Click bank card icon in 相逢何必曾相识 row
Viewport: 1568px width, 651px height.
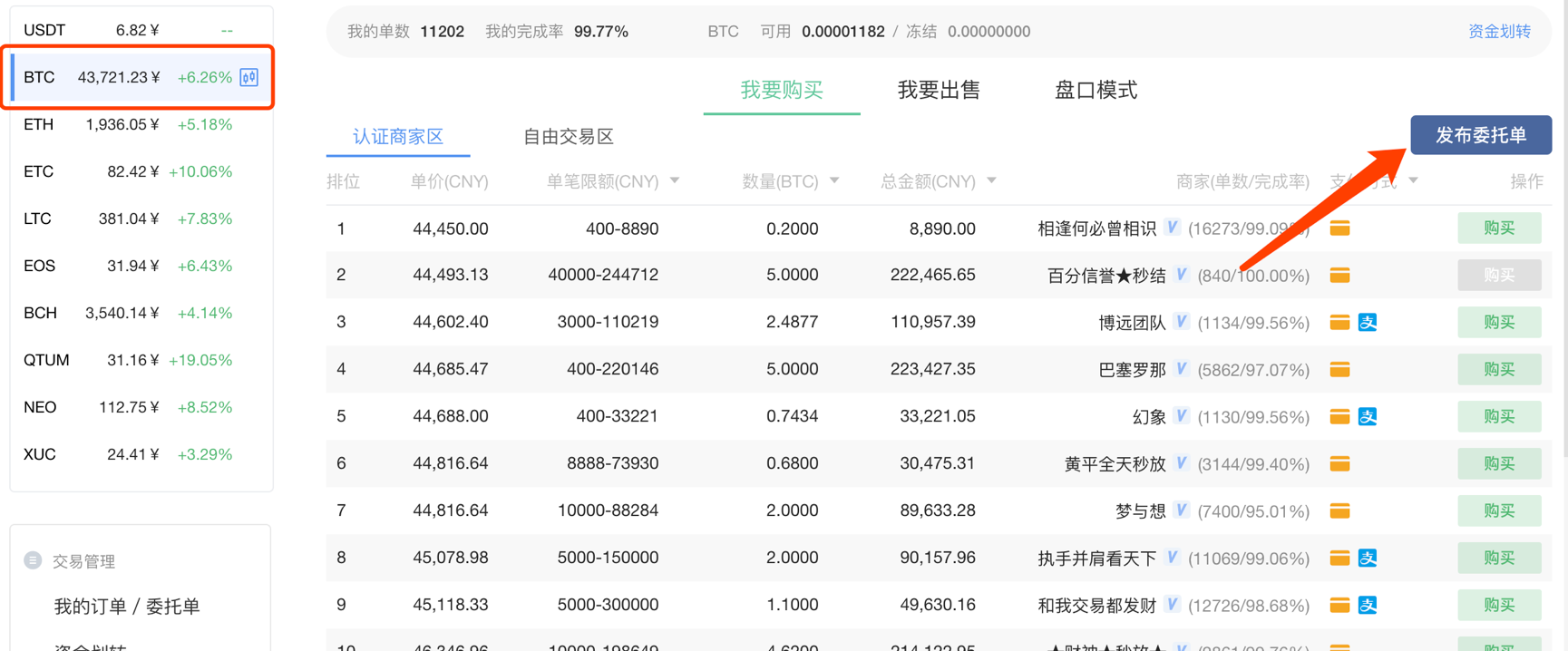(x=1339, y=228)
